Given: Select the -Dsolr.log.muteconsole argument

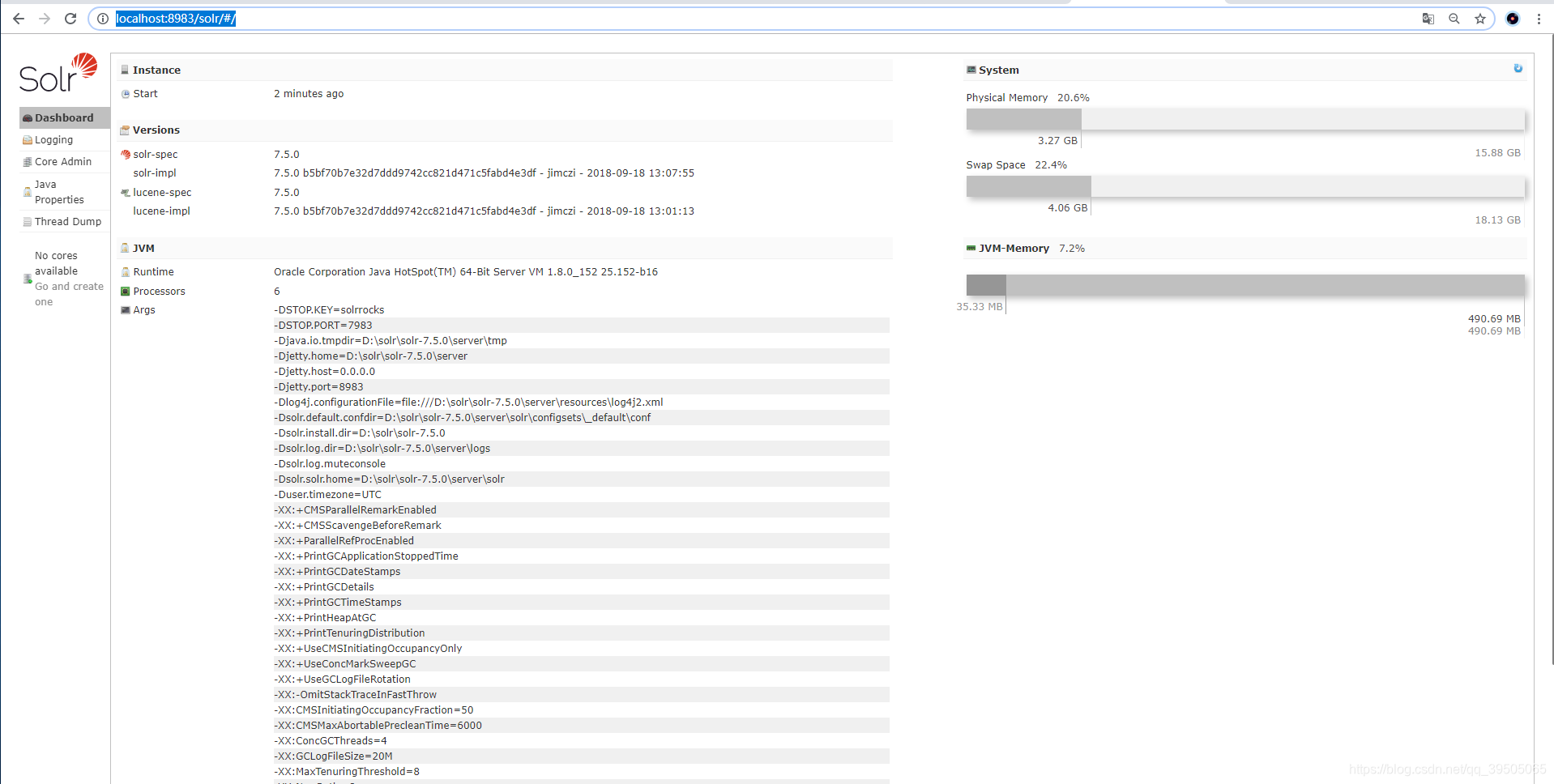Looking at the screenshot, I should tap(330, 464).
